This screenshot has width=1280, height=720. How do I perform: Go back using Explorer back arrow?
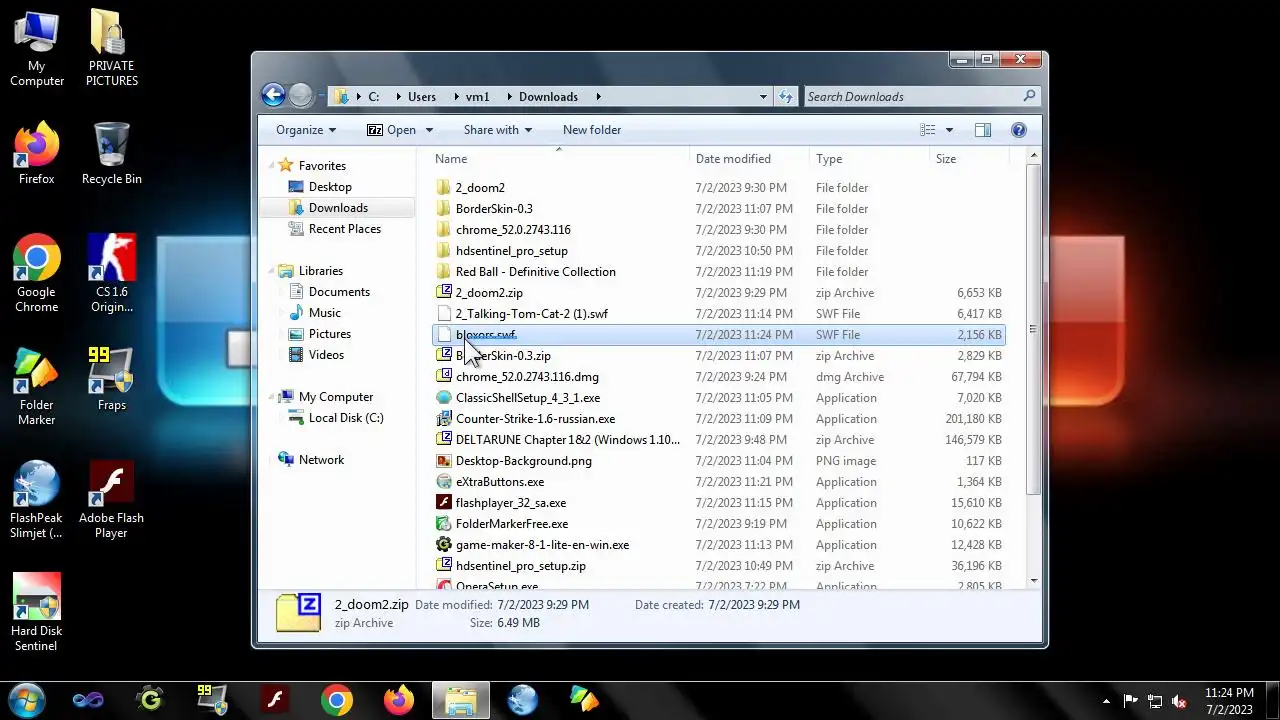273,95
